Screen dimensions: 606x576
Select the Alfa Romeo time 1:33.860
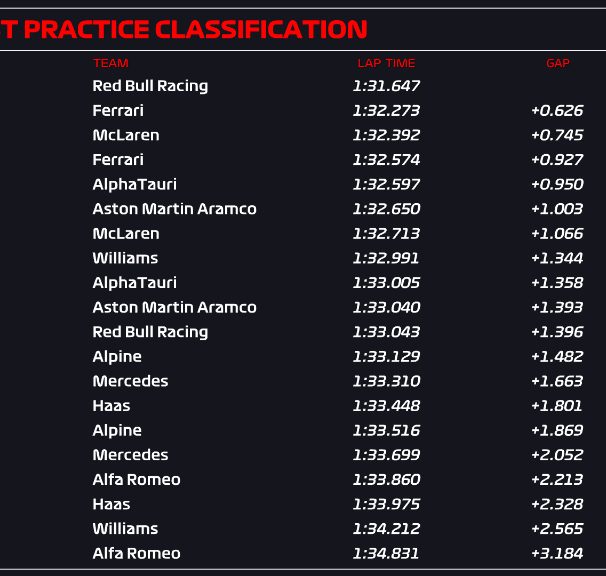386,480
